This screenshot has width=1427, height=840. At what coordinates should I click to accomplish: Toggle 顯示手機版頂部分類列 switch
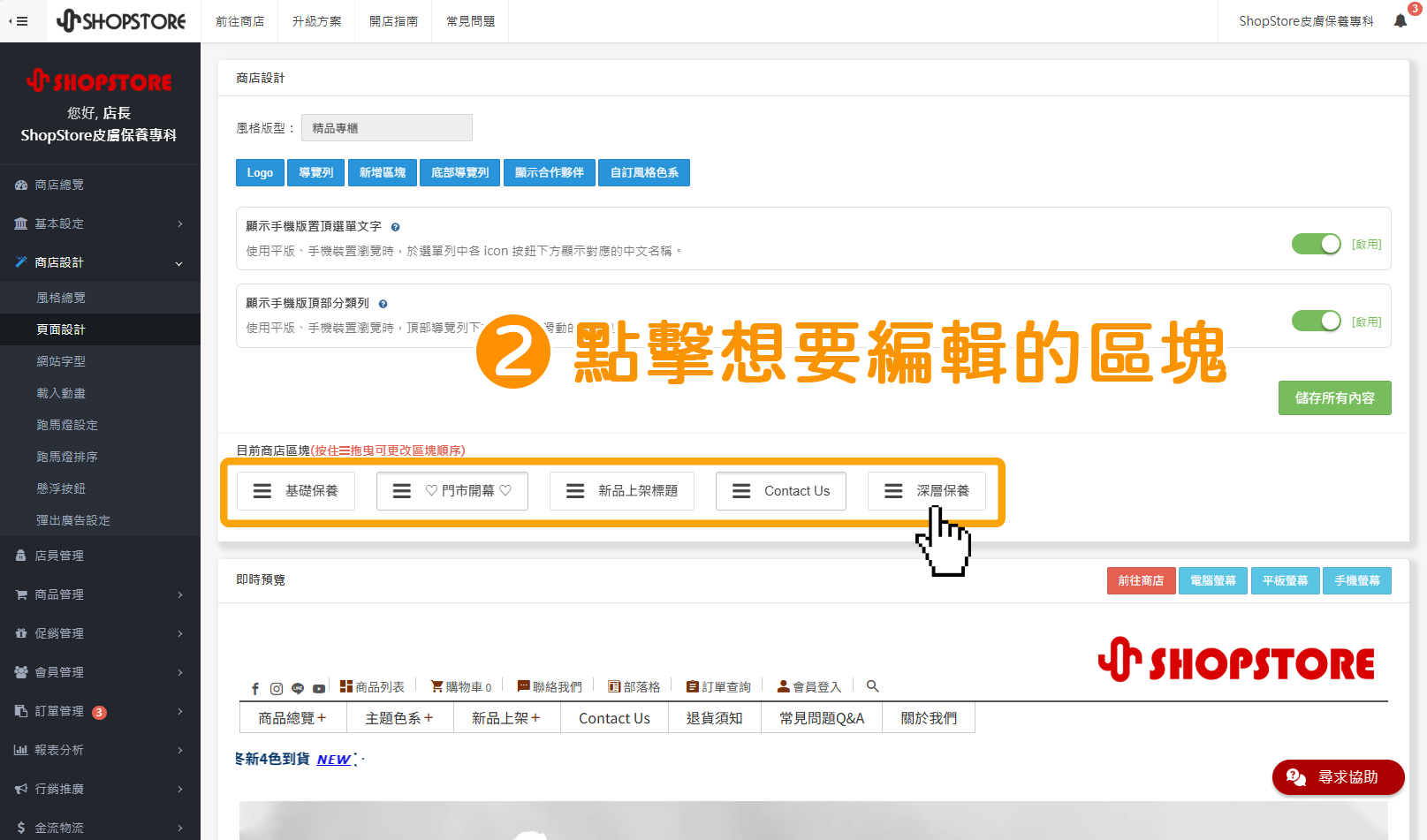1317,321
